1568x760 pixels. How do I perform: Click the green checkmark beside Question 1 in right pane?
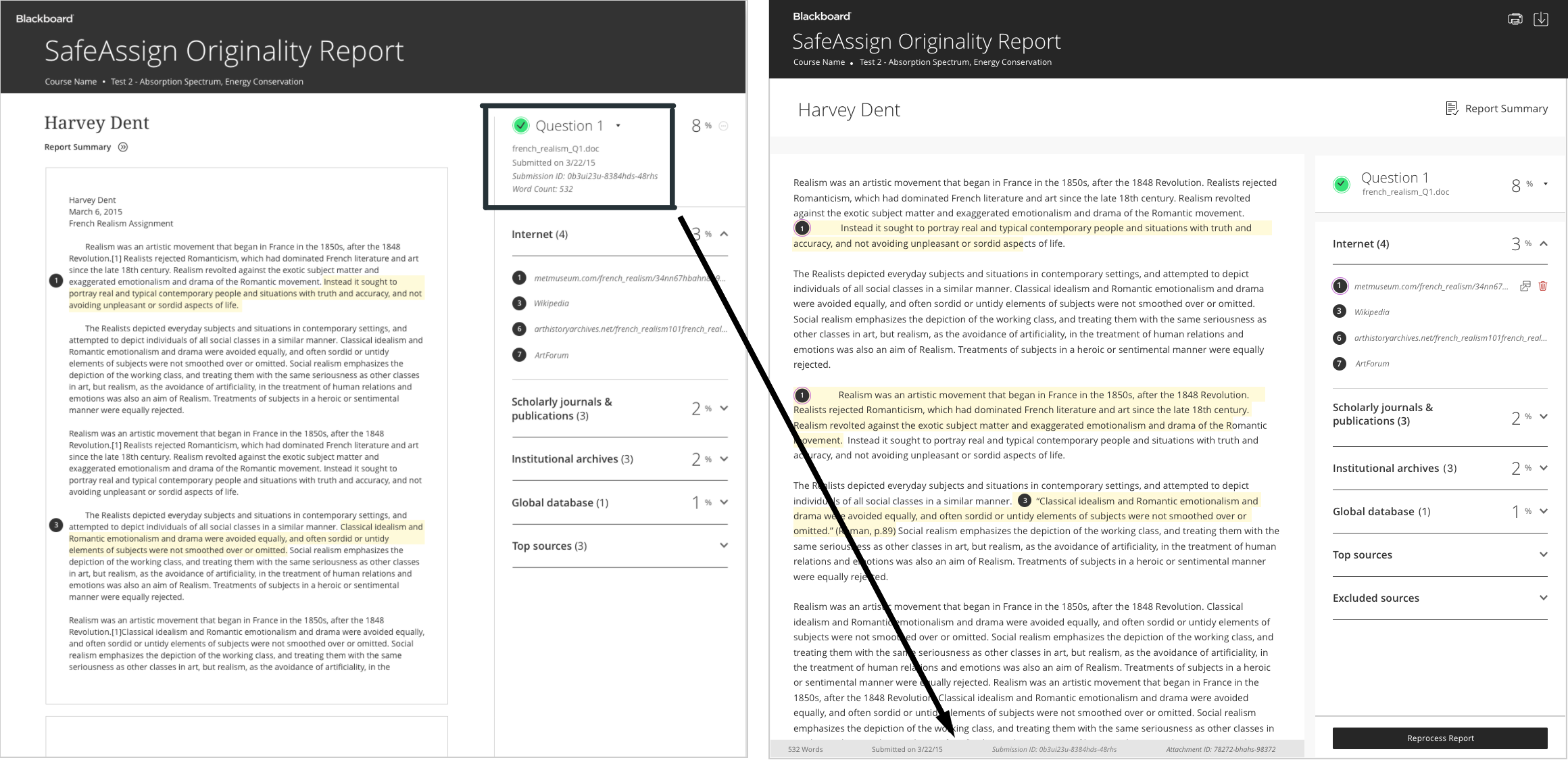tap(1342, 184)
